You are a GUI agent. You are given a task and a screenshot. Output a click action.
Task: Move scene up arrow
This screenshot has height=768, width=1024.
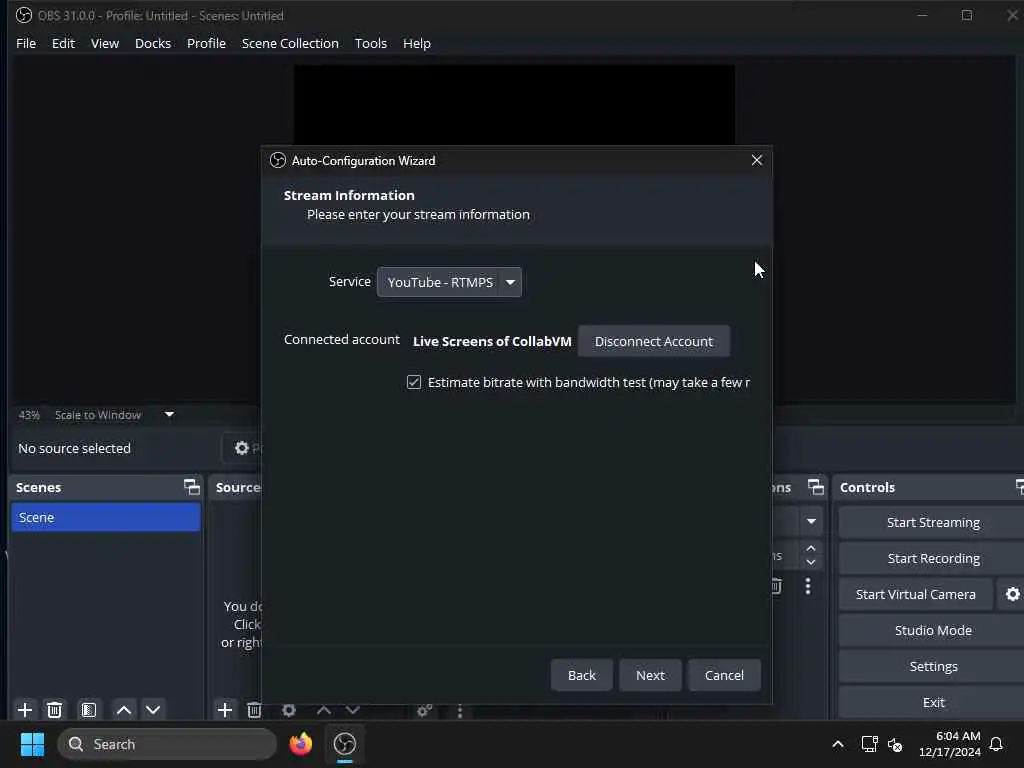[x=123, y=710]
